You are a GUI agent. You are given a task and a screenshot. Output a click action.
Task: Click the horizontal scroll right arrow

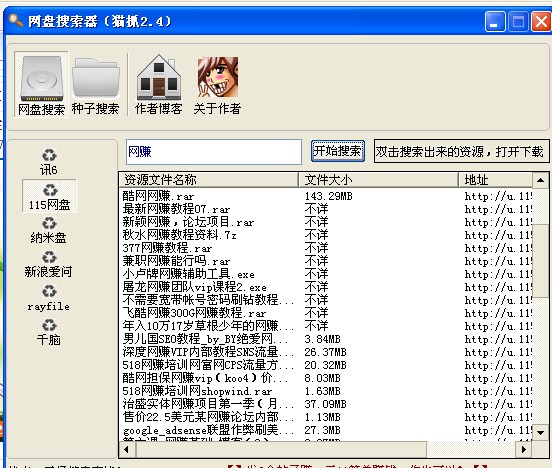pyautogui.click(x=524, y=449)
